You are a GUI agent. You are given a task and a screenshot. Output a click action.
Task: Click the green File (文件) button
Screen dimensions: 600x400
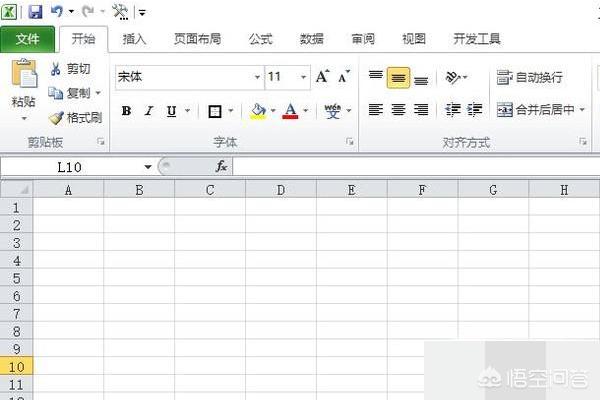click(x=28, y=39)
